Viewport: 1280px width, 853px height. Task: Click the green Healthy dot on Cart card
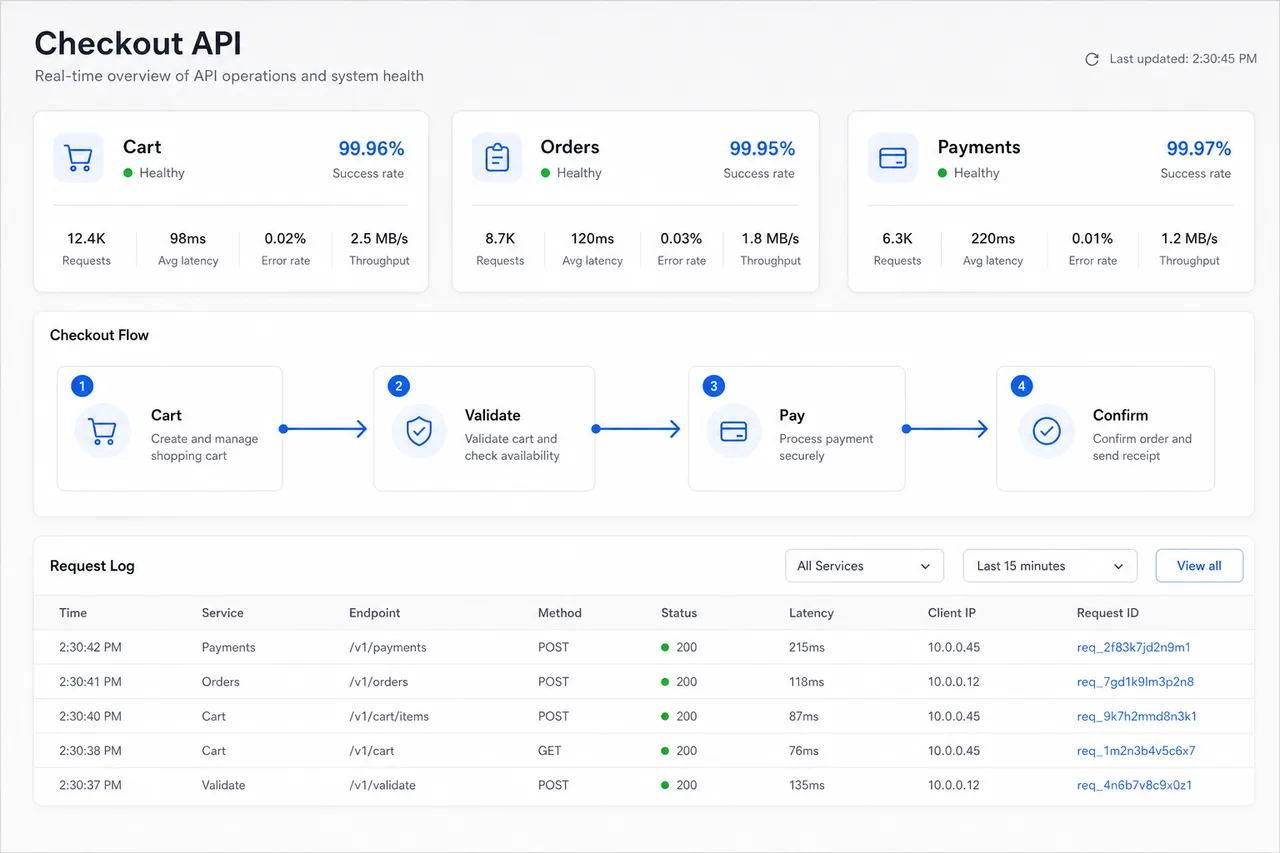(x=128, y=173)
